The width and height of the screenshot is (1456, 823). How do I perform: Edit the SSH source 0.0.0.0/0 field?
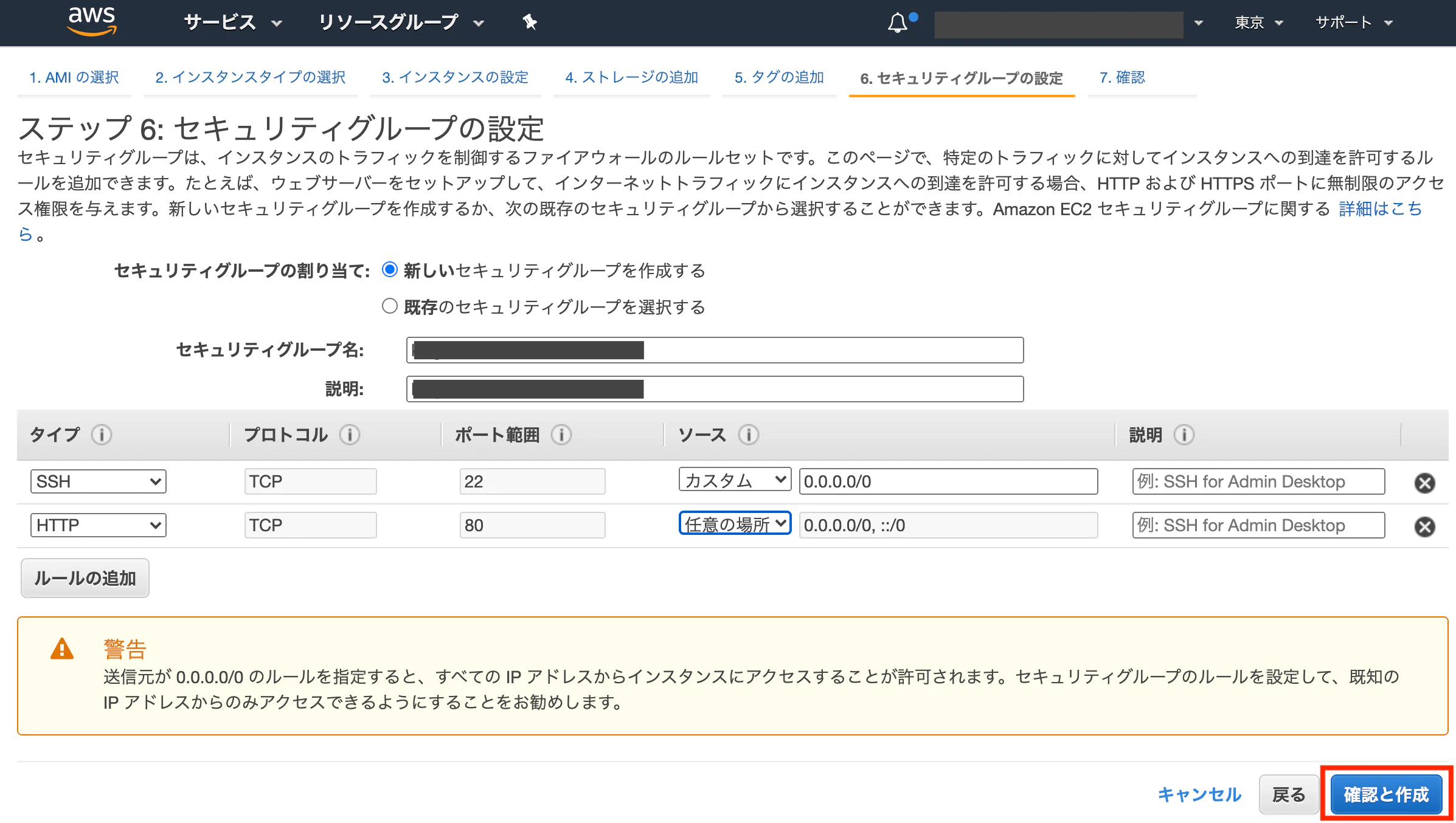(x=948, y=481)
